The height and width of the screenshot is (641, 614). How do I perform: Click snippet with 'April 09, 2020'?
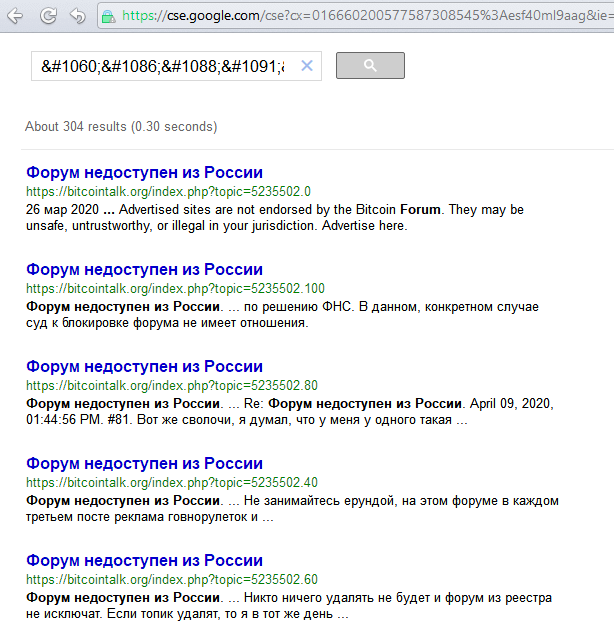point(290,412)
